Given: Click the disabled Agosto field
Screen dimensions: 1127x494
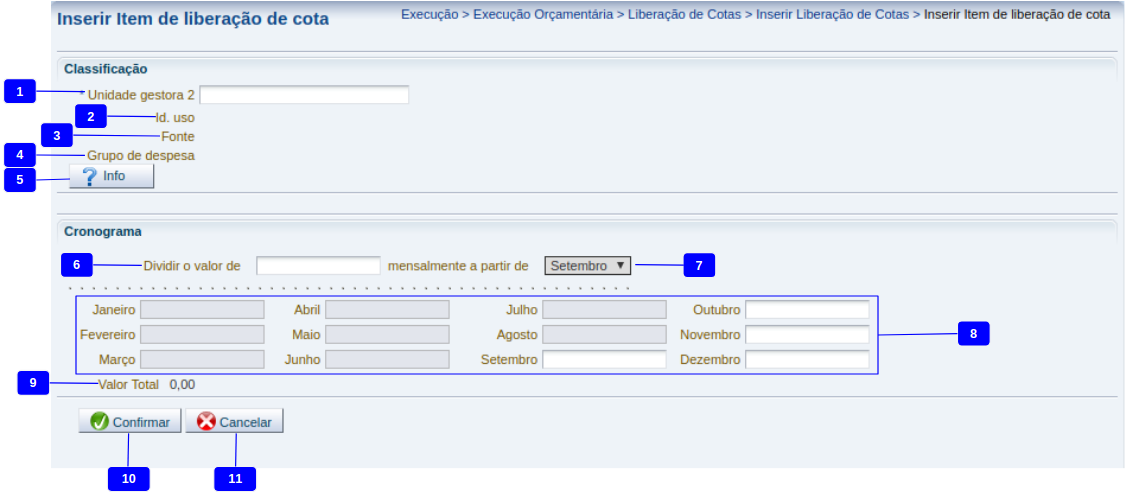Looking at the screenshot, I should point(604,335).
